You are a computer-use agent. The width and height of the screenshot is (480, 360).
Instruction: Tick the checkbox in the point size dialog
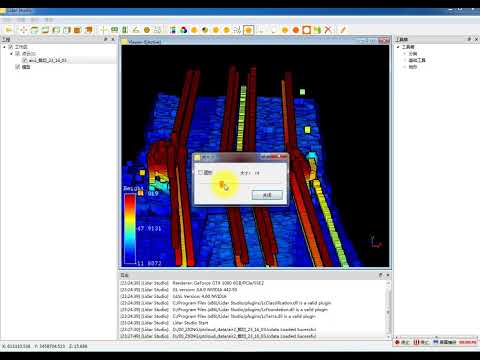click(200, 172)
